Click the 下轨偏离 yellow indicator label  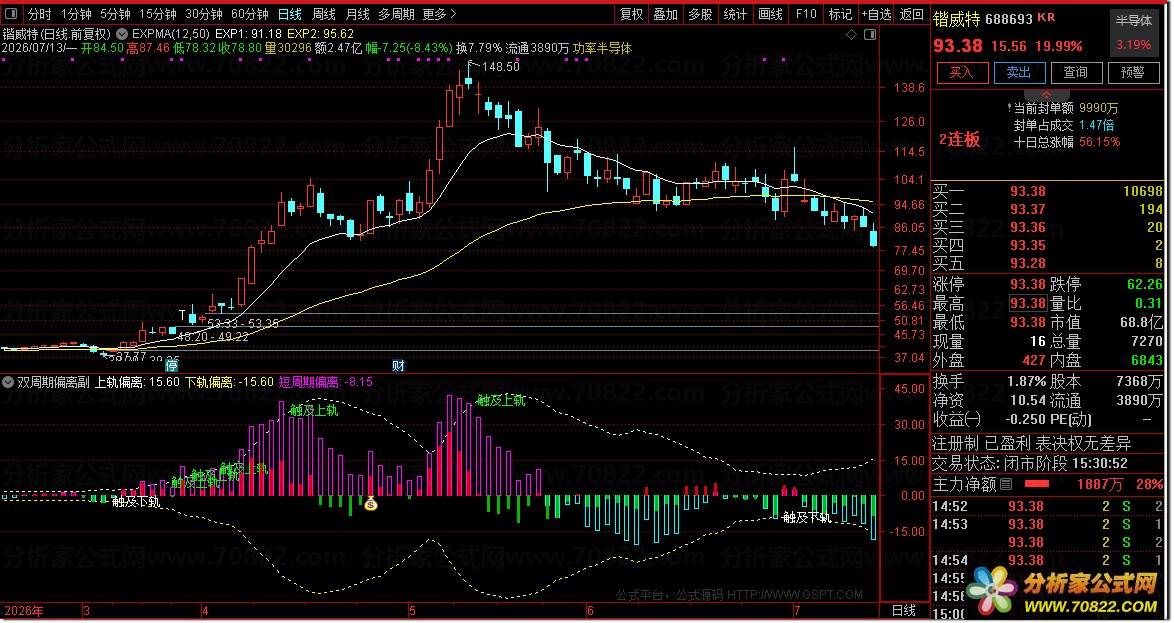pyautogui.click(x=230, y=382)
